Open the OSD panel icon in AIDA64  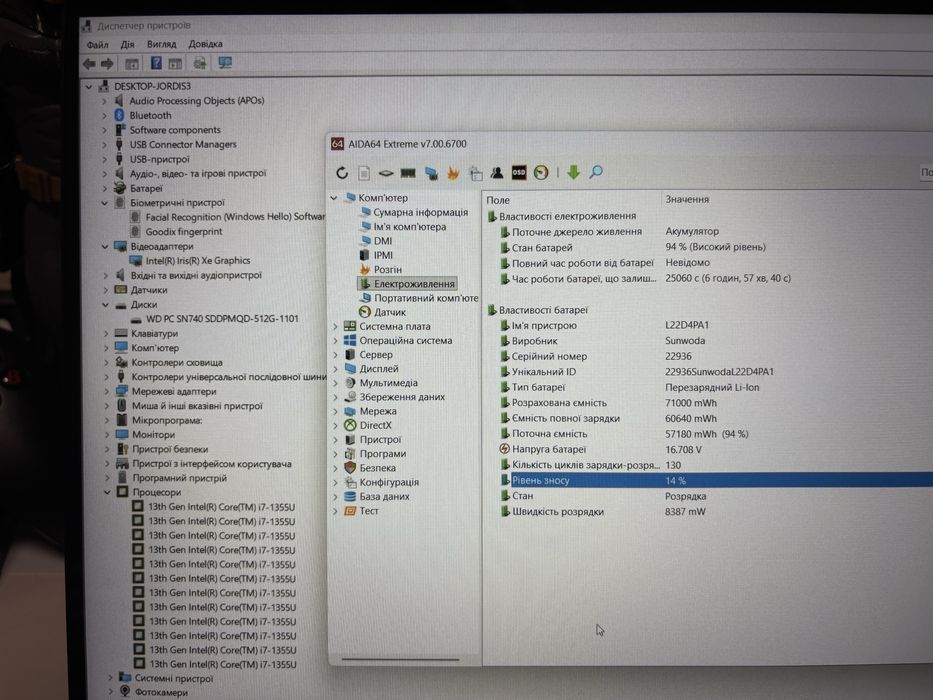coord(519,173)
